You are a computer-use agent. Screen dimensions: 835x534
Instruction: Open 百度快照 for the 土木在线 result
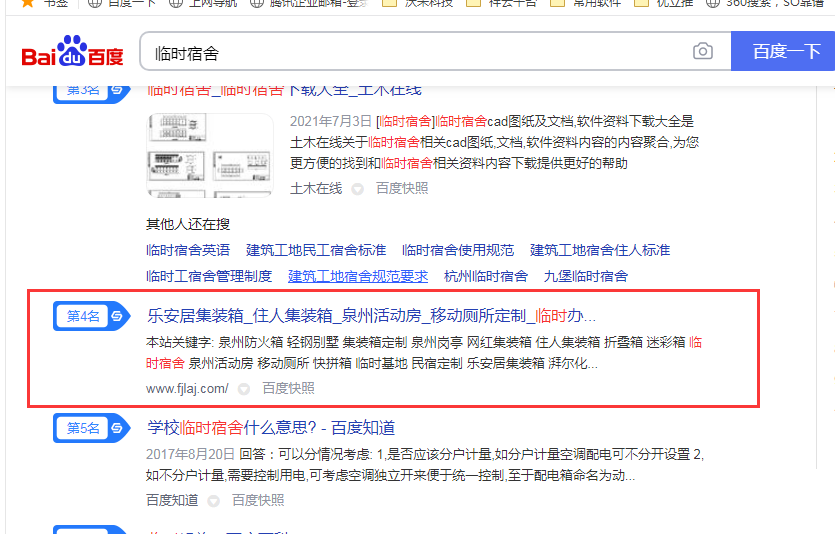point(402,188)
